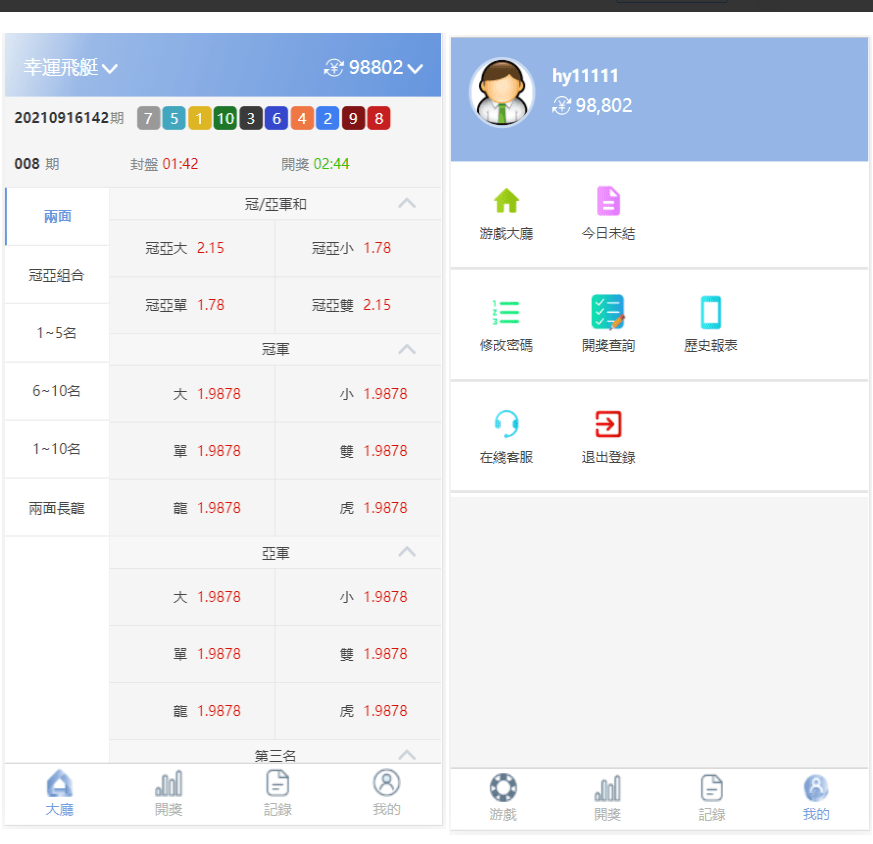The height and width of the screenshot is (844, 873).
Task: Open 開獎 in right bottom bar
Action: coord(607,797)
